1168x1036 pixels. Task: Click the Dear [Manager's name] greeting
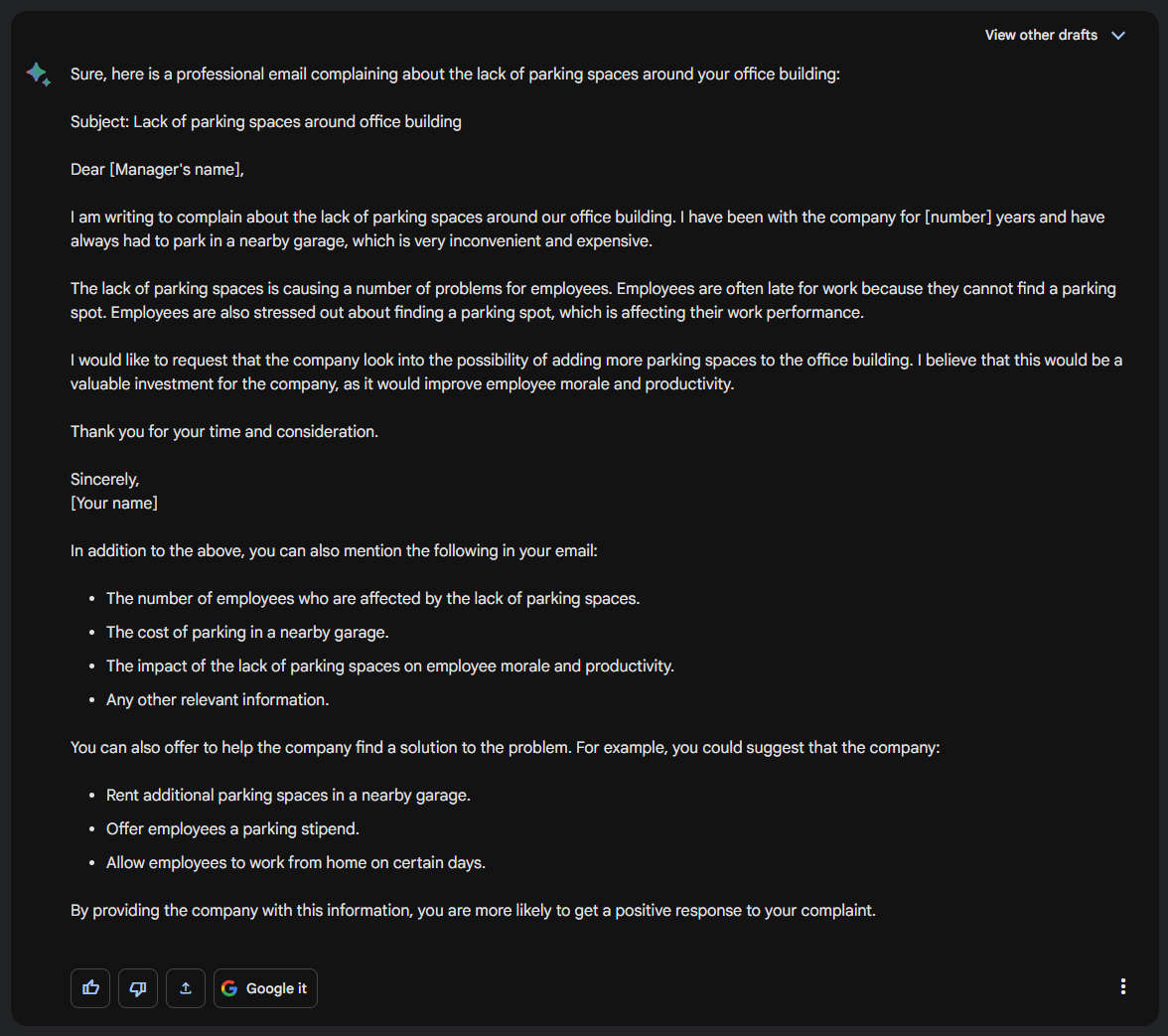pos(157,170)
